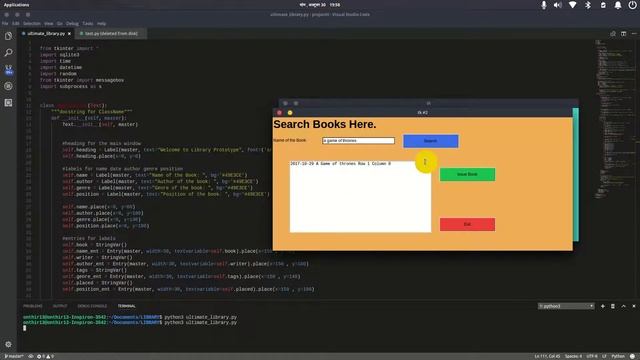The image size is (640, 360).
Task: Click the microphone icon in system tray
Action: click(x=543, y=5)
